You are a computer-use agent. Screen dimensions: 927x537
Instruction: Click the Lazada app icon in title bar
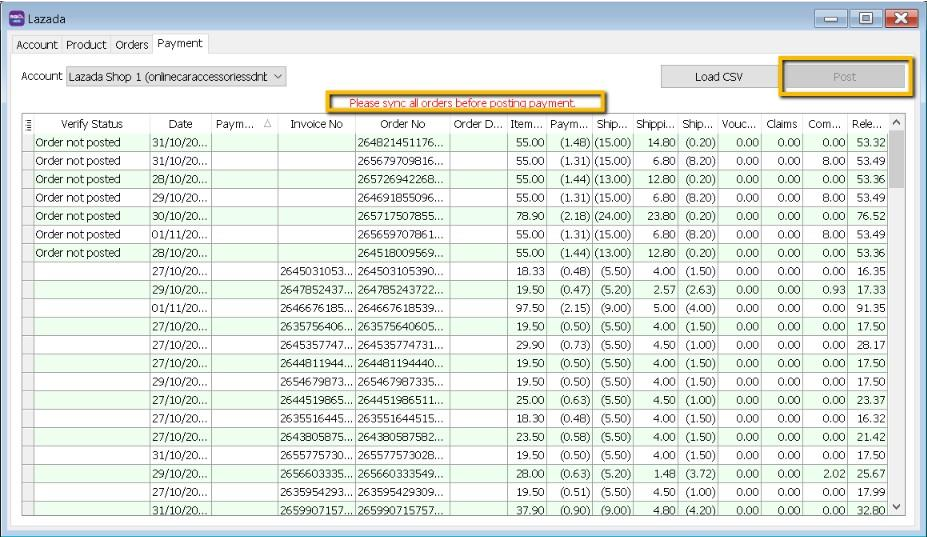(16, 18)
